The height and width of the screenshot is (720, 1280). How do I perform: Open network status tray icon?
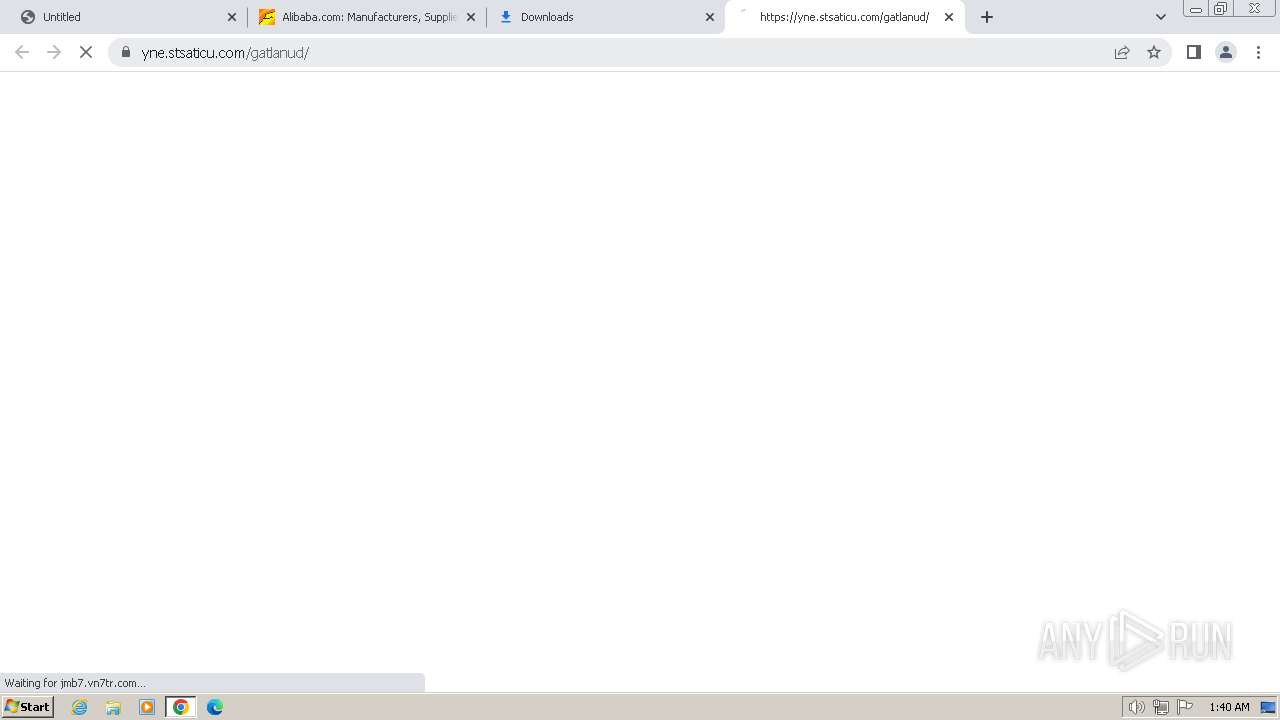[1160, 707]
